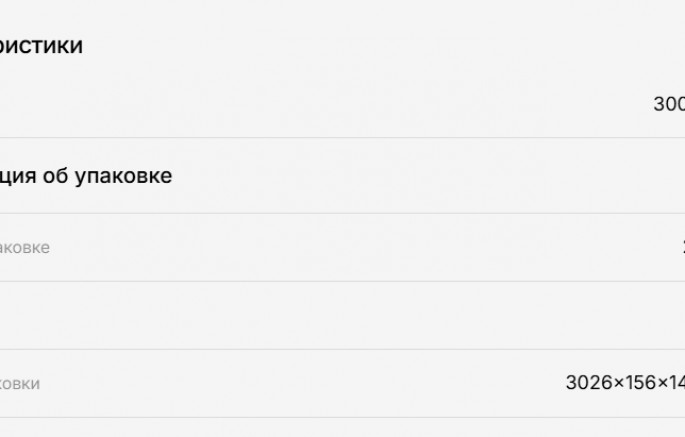Click the empty row above the "ковки" row
The image size is (685, 437).
click(x=342, y=316)
